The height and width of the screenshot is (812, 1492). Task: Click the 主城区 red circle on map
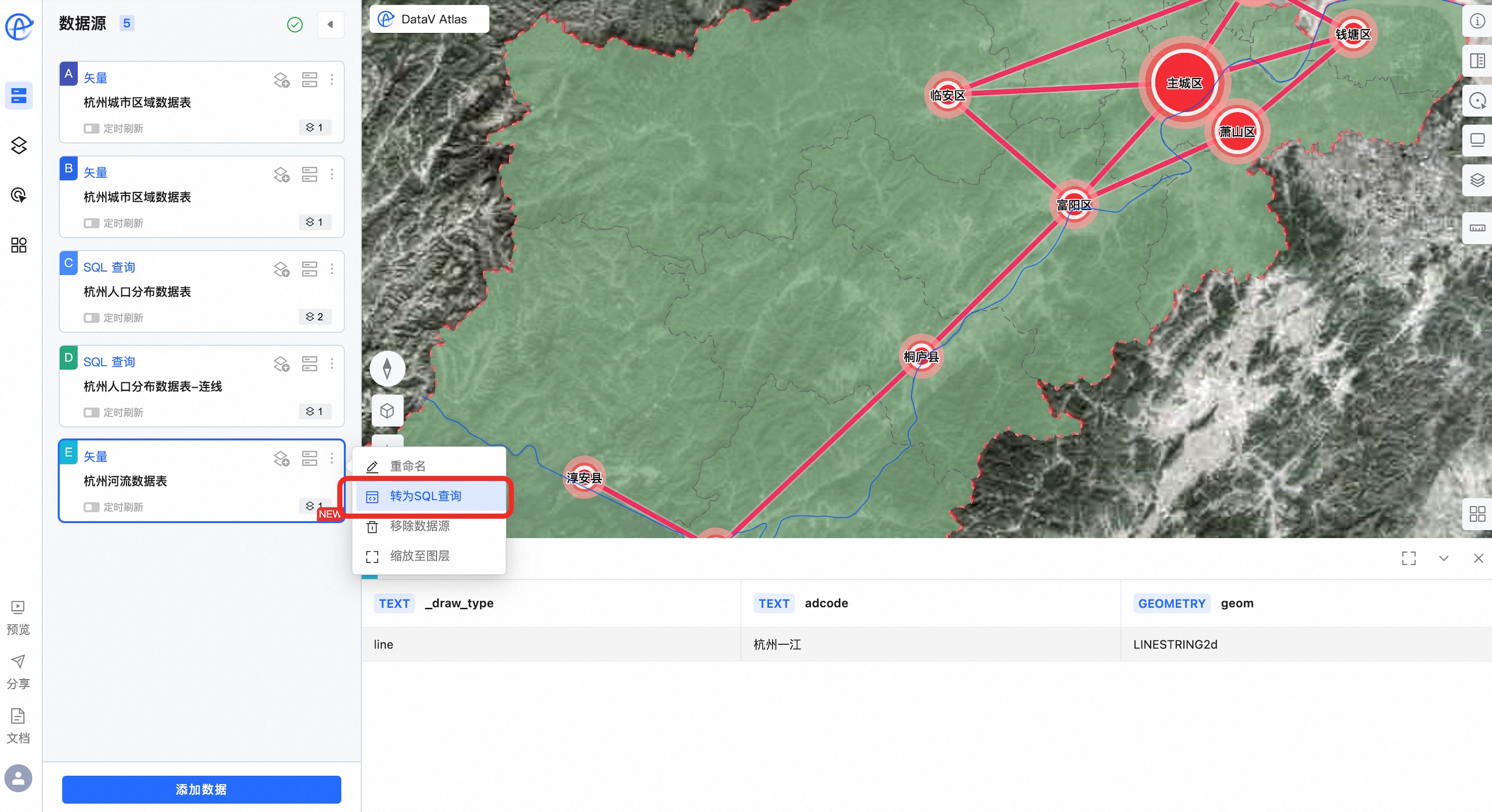(1184, 83)
